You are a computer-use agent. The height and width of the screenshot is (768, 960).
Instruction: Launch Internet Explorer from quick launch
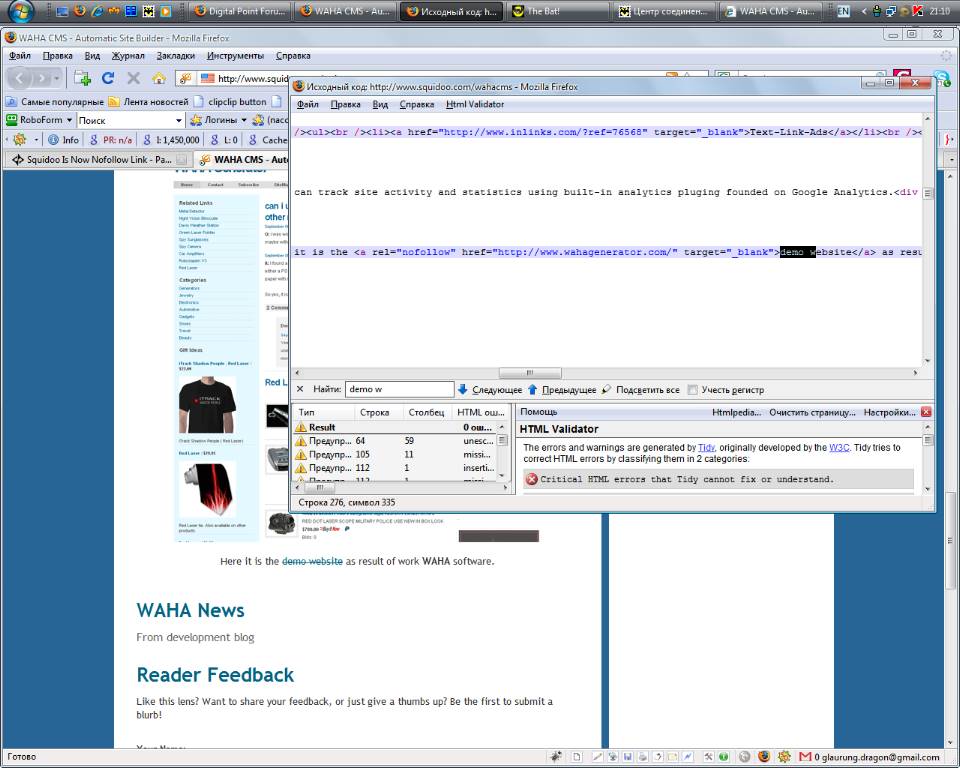pyautogui.click(x=97, y=10)
